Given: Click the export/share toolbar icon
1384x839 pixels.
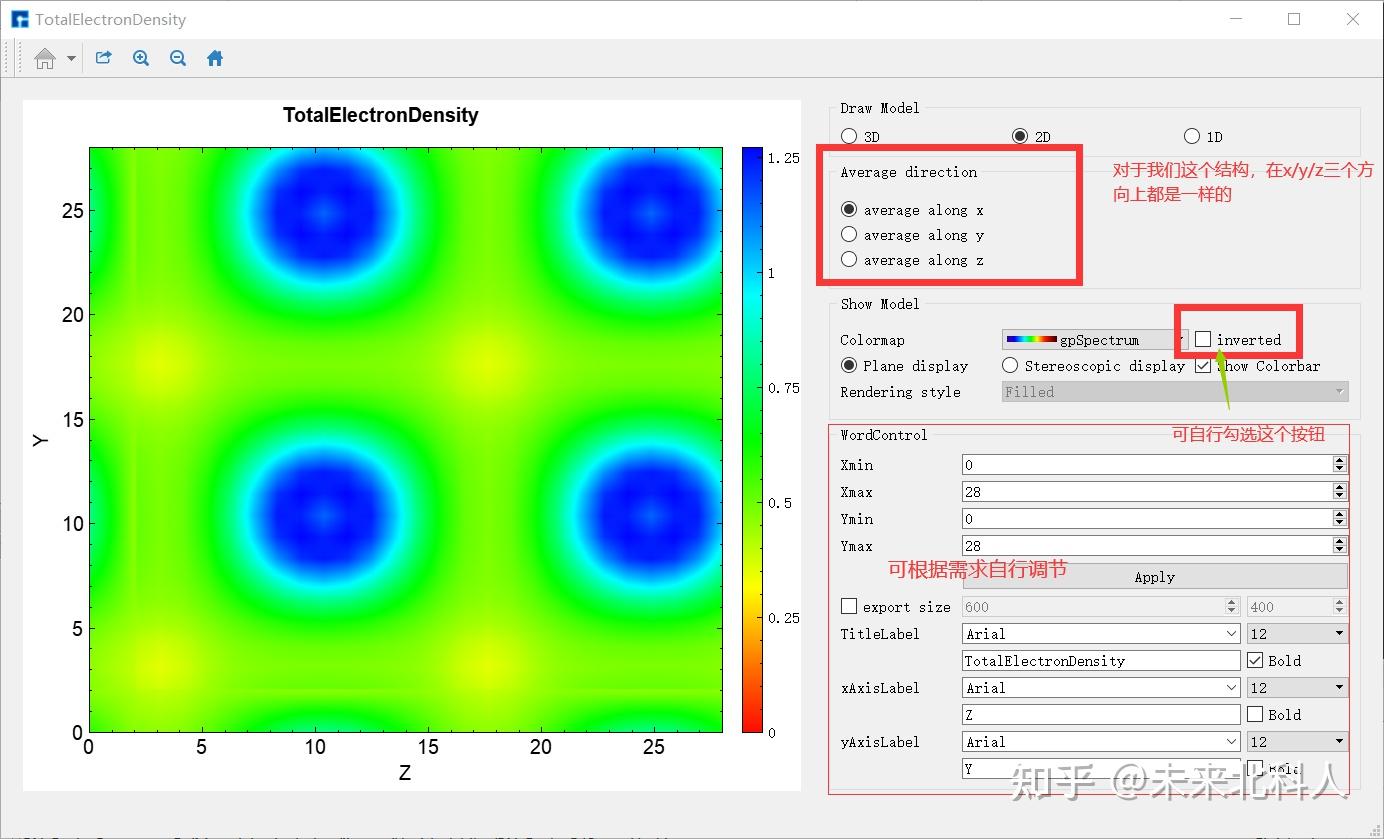Looking at the screenshot, I should pos(103,58).
